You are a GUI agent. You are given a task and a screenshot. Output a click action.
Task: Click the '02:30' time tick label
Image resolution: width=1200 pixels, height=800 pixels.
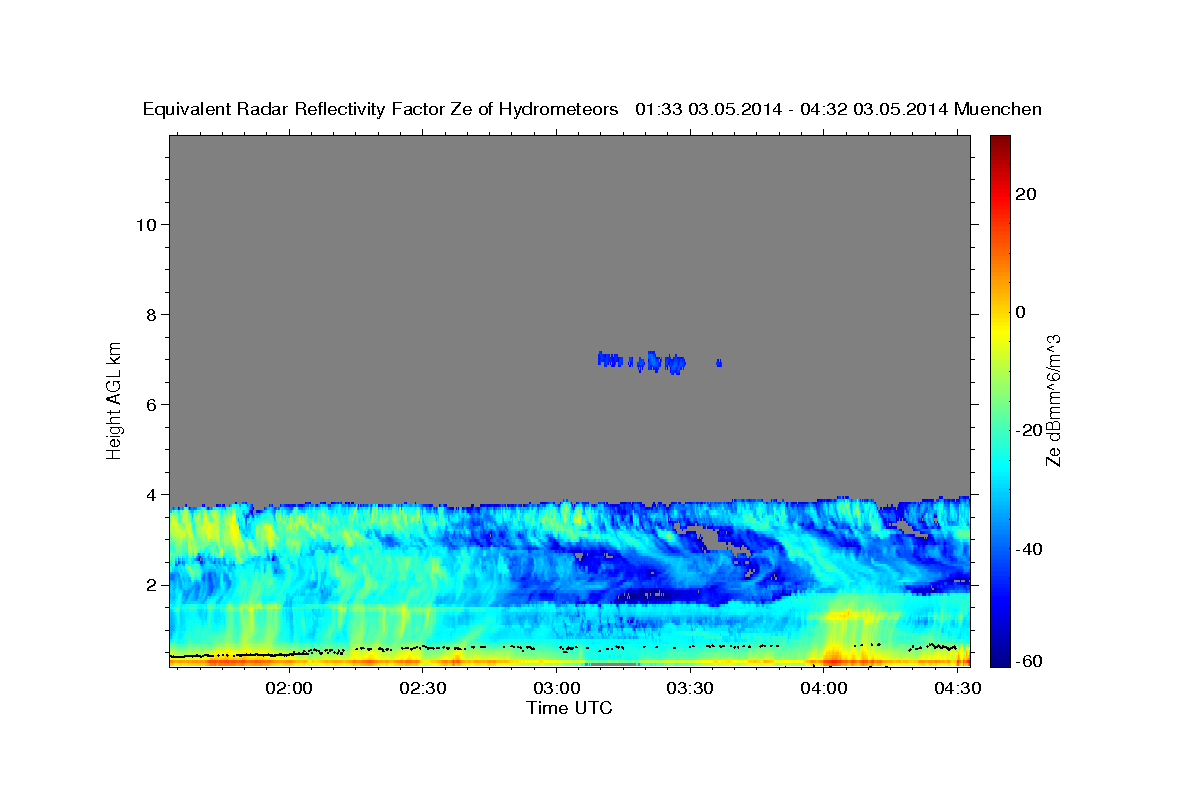(423, 688)
